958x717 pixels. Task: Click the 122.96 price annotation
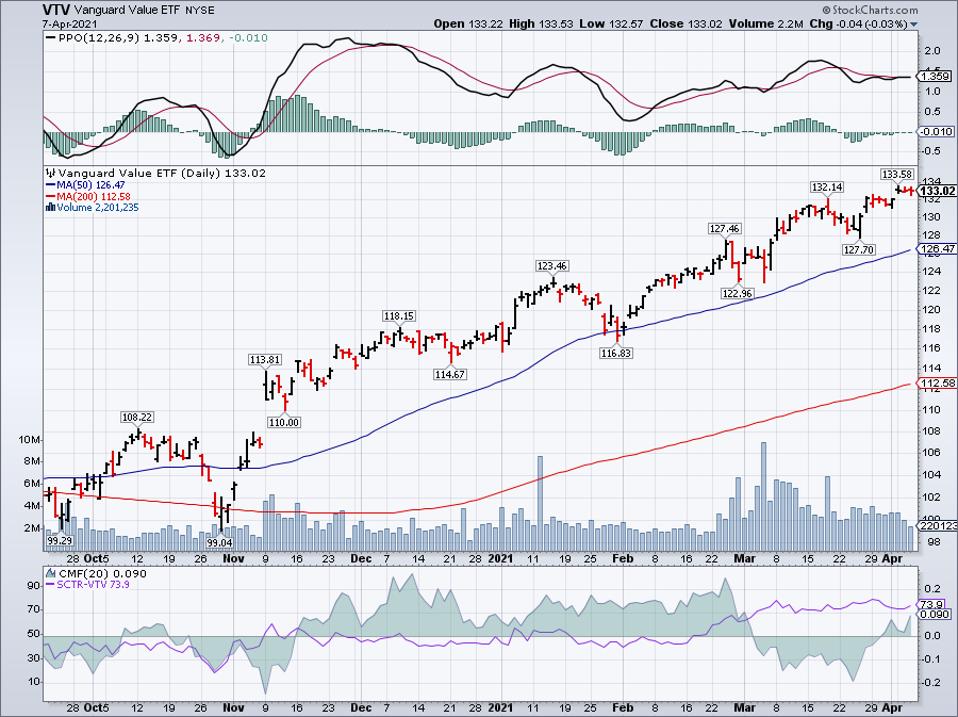pos(737,294)
